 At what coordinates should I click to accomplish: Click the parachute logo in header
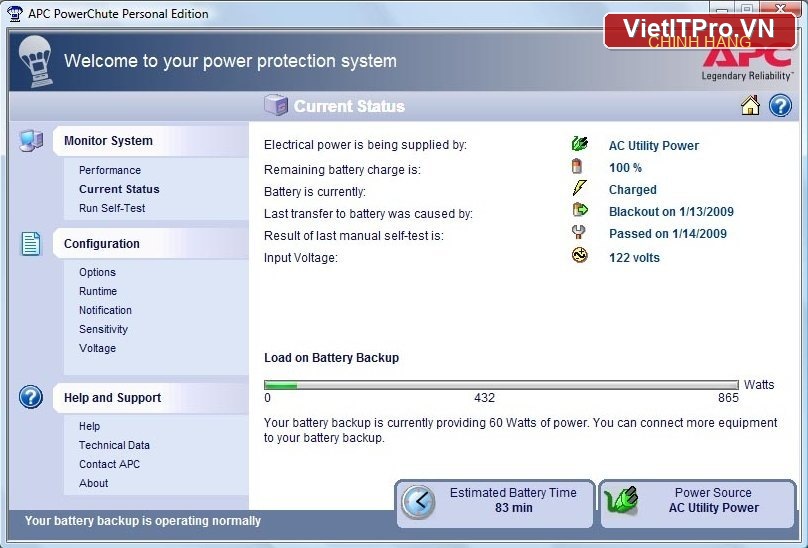[x=35, y=61]
